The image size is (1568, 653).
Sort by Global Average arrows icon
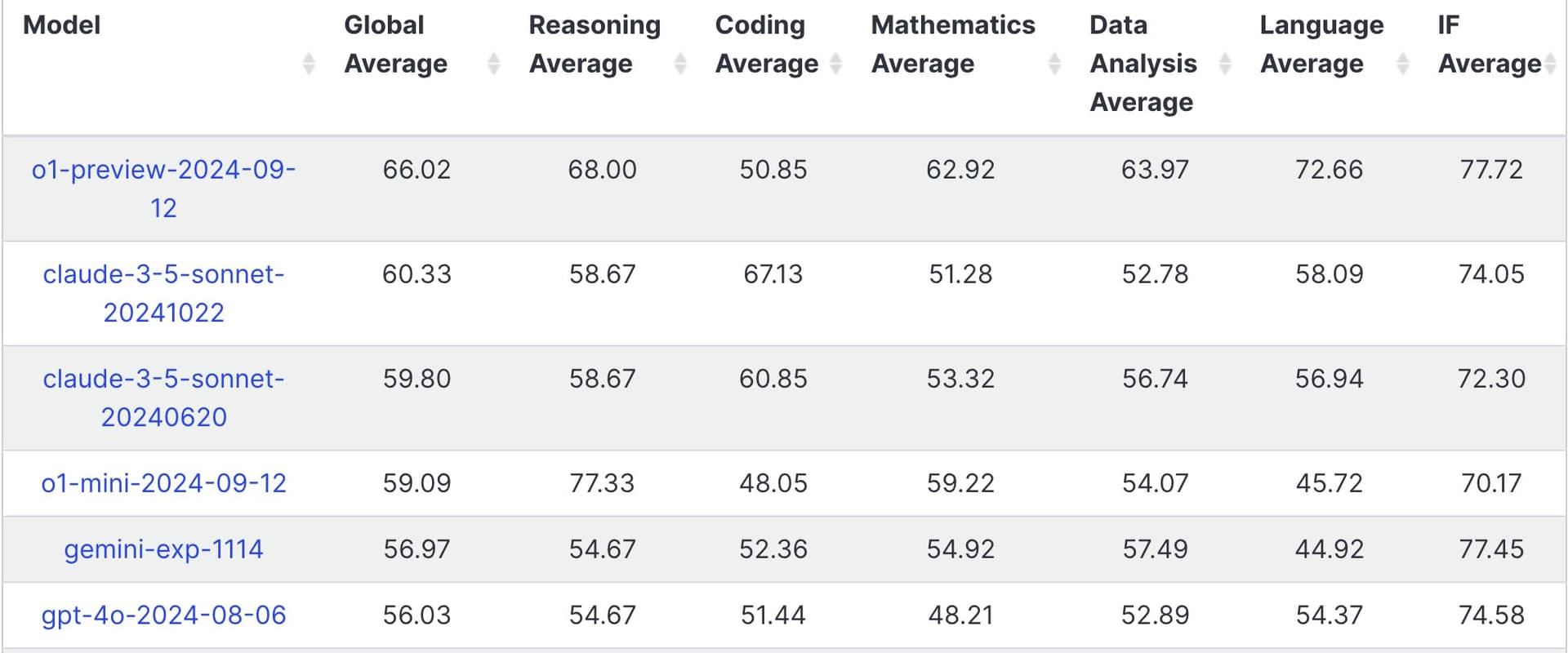tap(494, 64)
